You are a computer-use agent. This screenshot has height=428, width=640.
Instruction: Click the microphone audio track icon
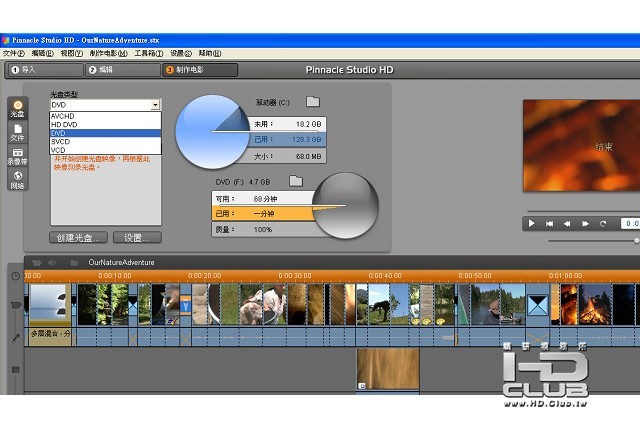pos(16,337)
